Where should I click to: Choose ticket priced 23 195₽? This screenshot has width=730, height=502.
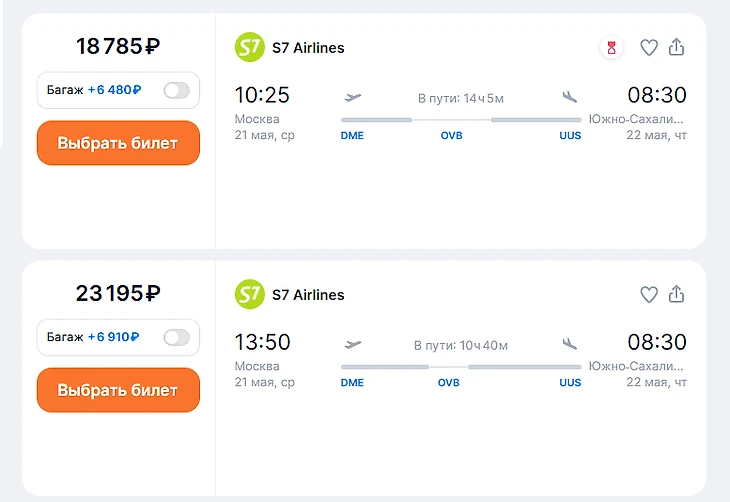tap(118, 390)
